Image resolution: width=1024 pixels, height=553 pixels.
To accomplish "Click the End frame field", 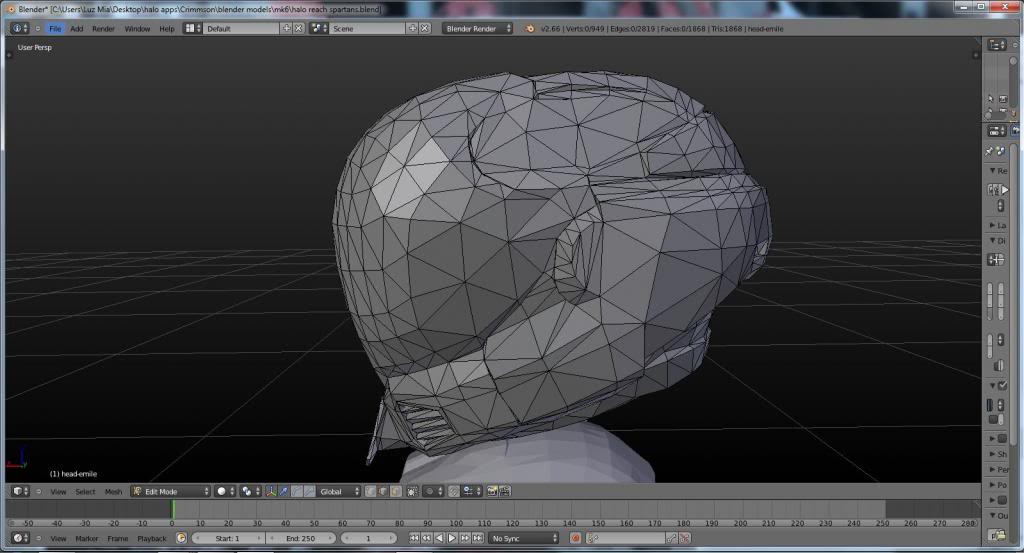I will click(300, 538).
